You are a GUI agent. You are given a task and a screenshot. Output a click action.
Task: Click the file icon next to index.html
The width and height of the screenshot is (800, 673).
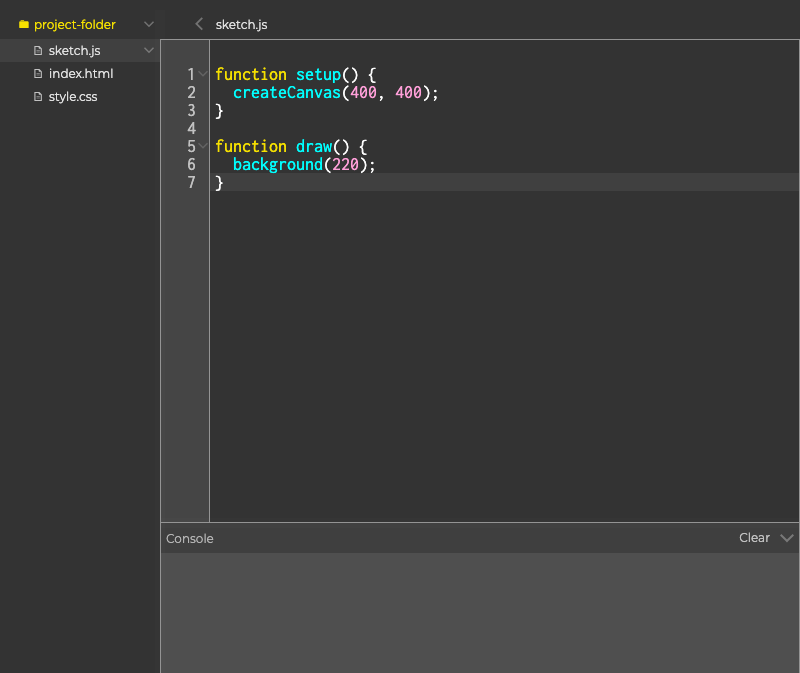pos(39,74)
